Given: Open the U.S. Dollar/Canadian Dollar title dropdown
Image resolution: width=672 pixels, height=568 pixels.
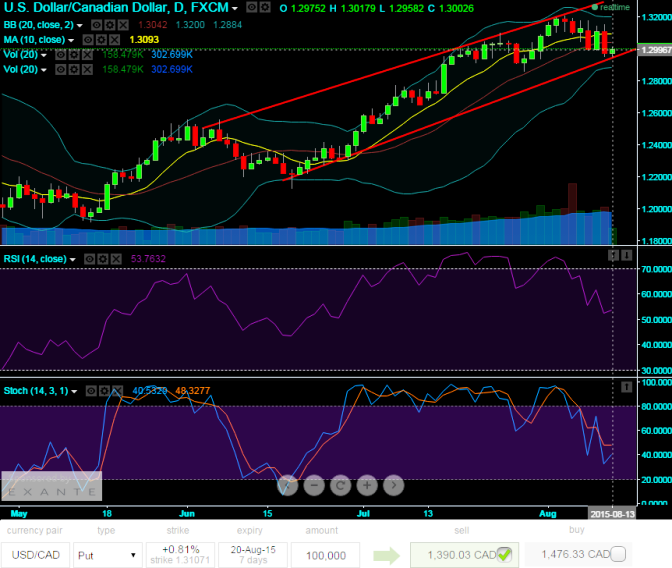Looking at the screenshot, I should coord(235,8).
